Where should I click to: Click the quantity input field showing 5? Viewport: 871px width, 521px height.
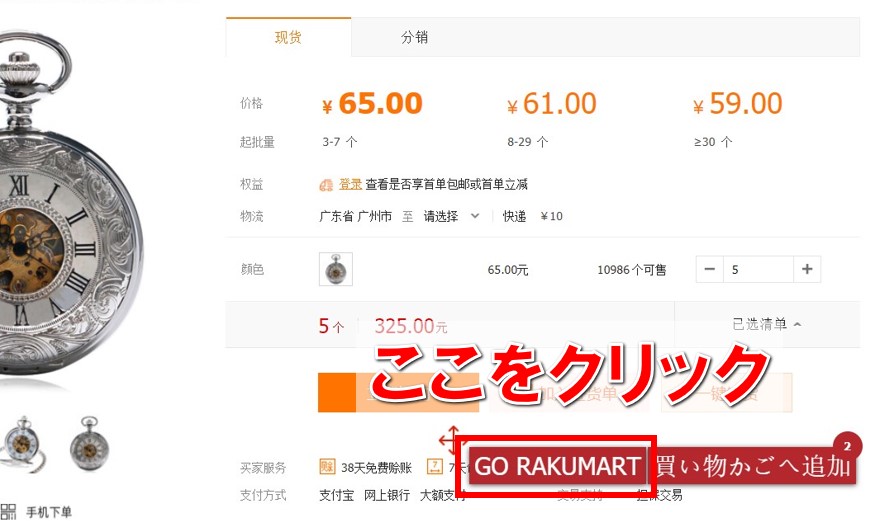[x=758, y=269]
